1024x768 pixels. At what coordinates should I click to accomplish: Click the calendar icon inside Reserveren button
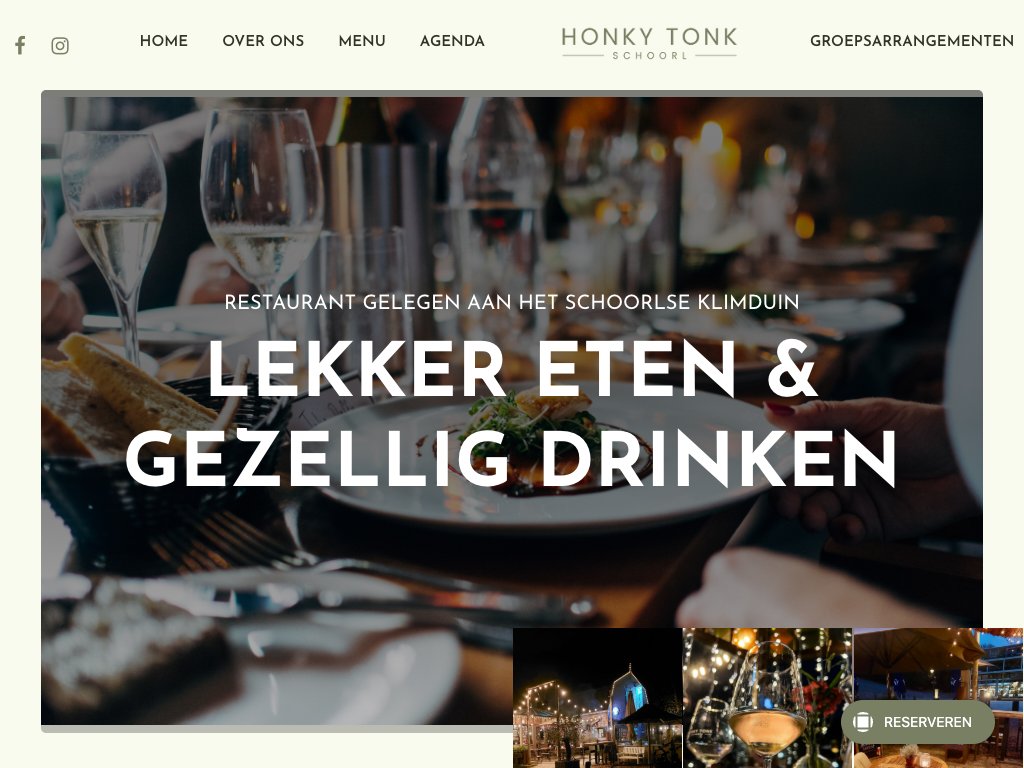click(863, 722)
